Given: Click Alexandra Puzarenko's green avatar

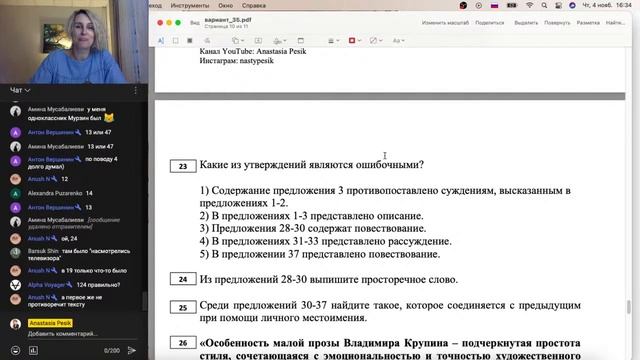Looking at the screenshot, I should pos(16,193).
